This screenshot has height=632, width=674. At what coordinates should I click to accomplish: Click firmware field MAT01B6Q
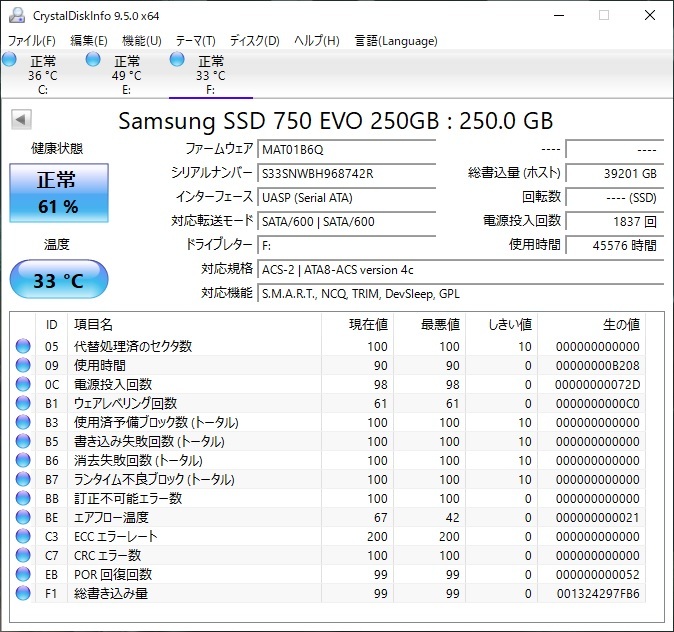point(346,150)
